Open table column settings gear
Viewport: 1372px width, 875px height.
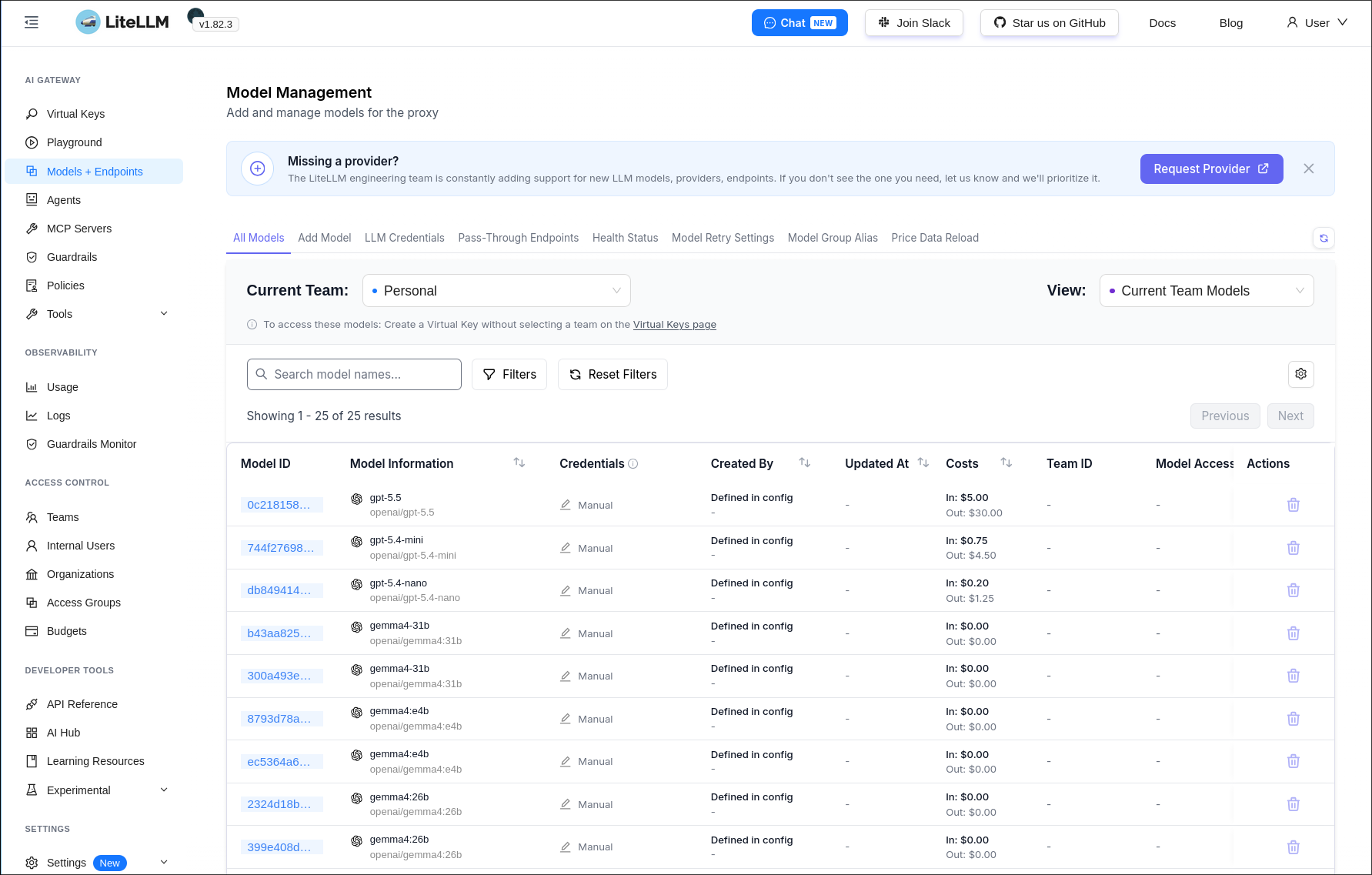[x=1300, y=374]
